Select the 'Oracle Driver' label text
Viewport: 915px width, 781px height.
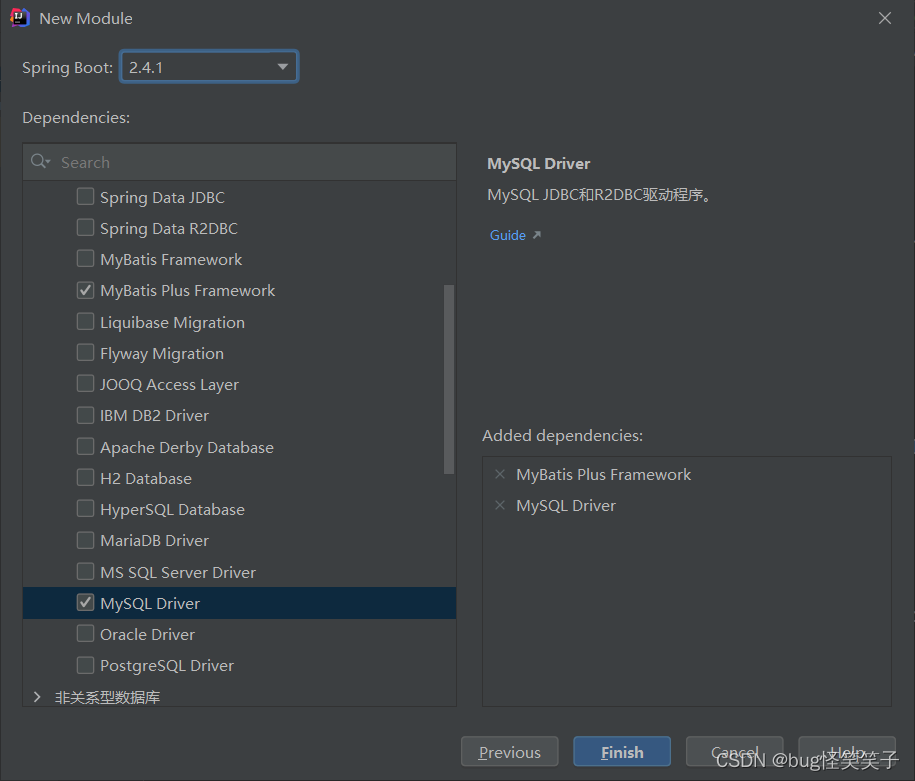coord(147,634)
